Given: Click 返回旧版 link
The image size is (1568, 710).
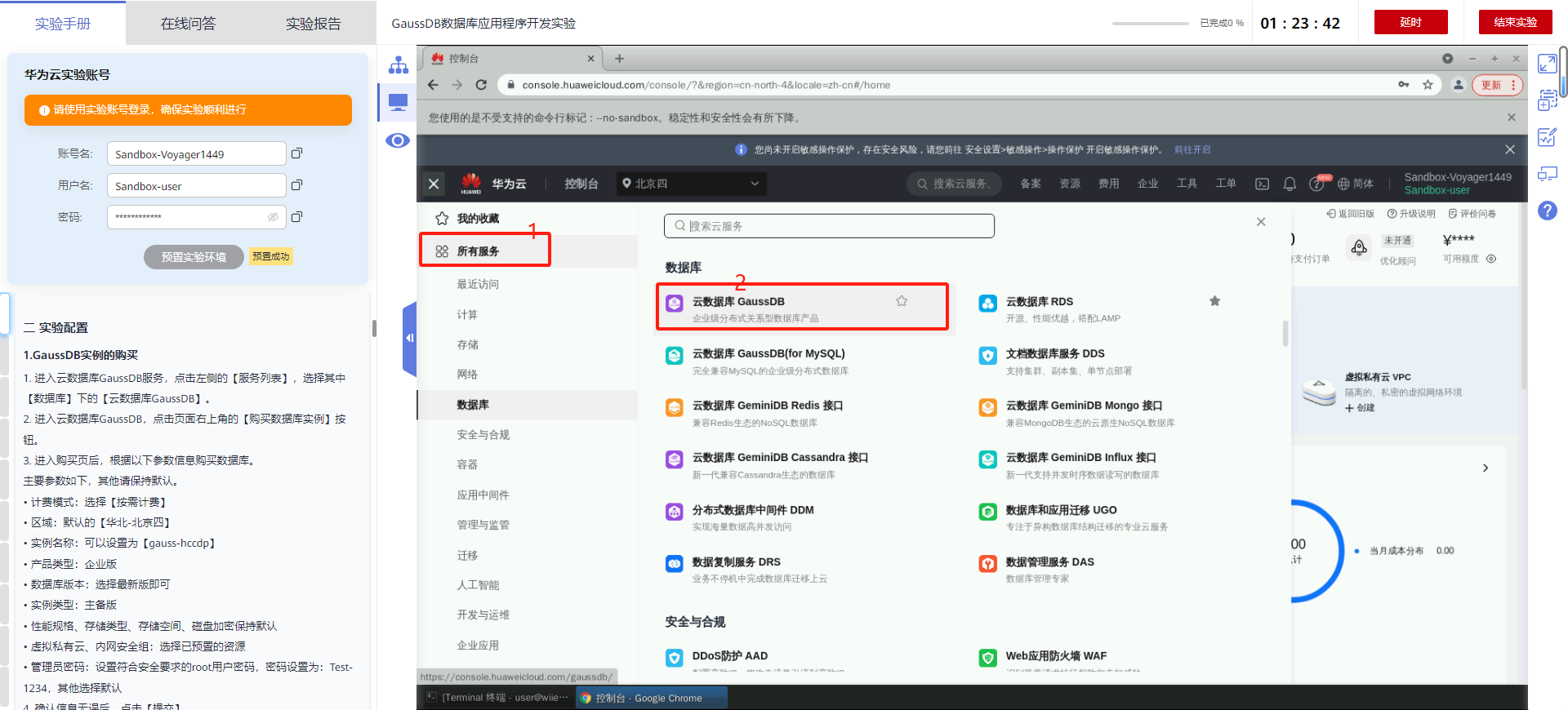Looking at the screenshot, I should [x=1350, y=214].
